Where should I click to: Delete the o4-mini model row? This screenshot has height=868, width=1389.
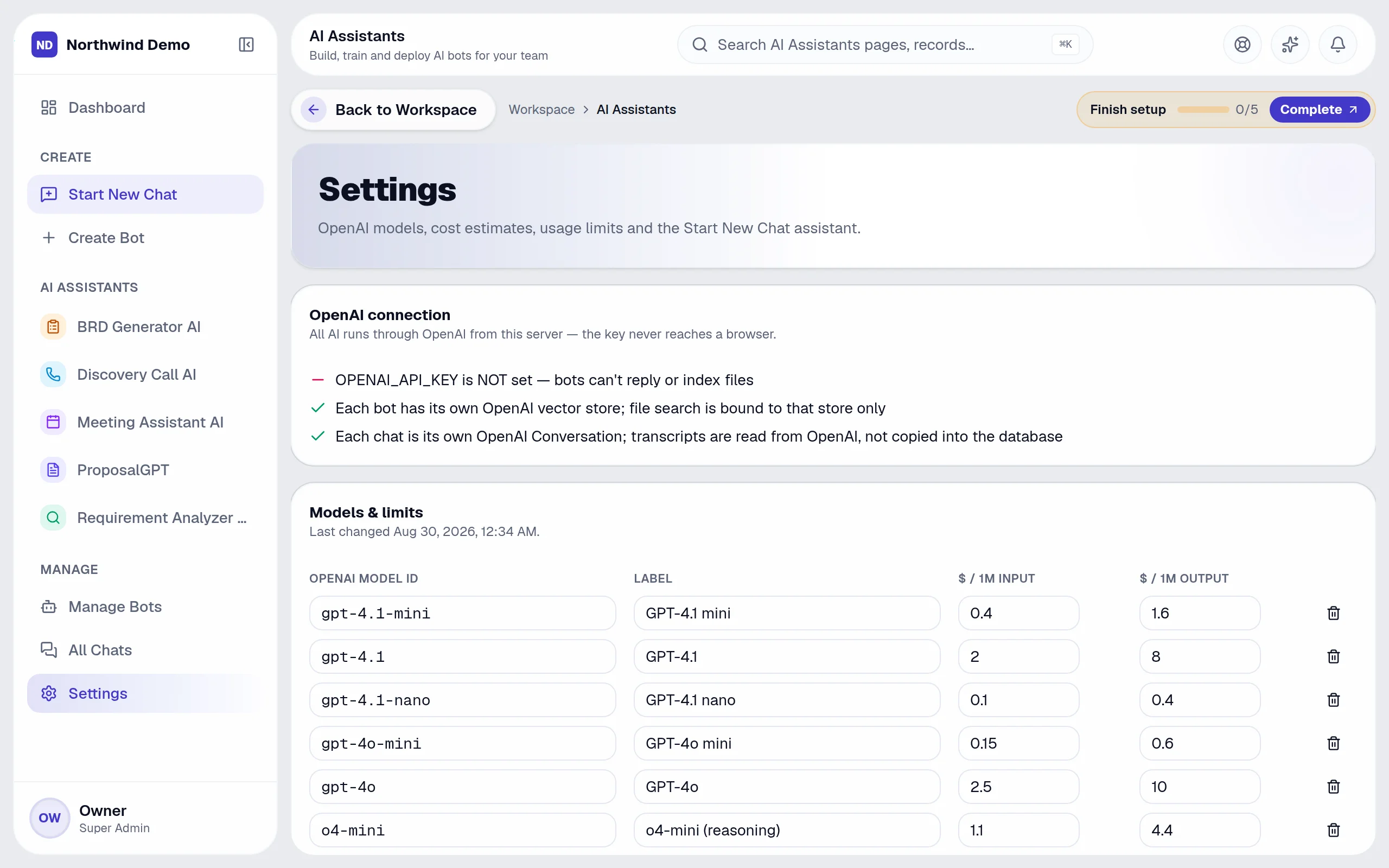click(x=1333, y=830)
